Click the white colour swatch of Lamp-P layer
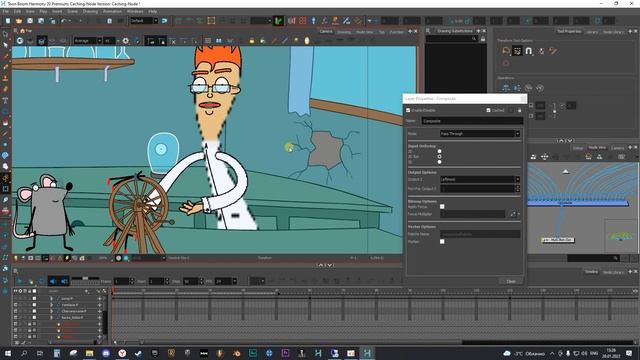640x360 pixels. tap(34, 299)
